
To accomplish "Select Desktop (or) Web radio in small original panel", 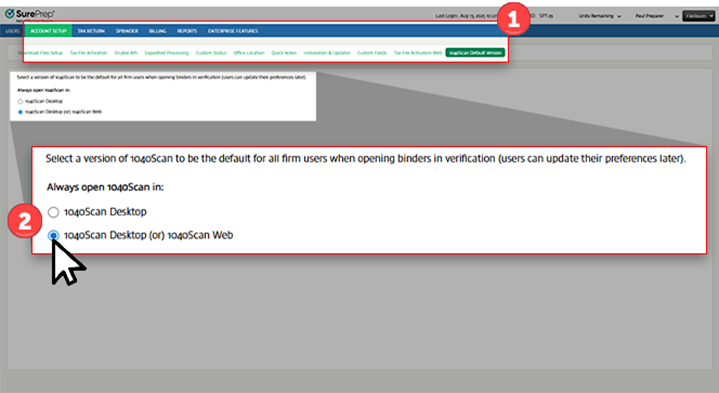I will tap(20, 112).
